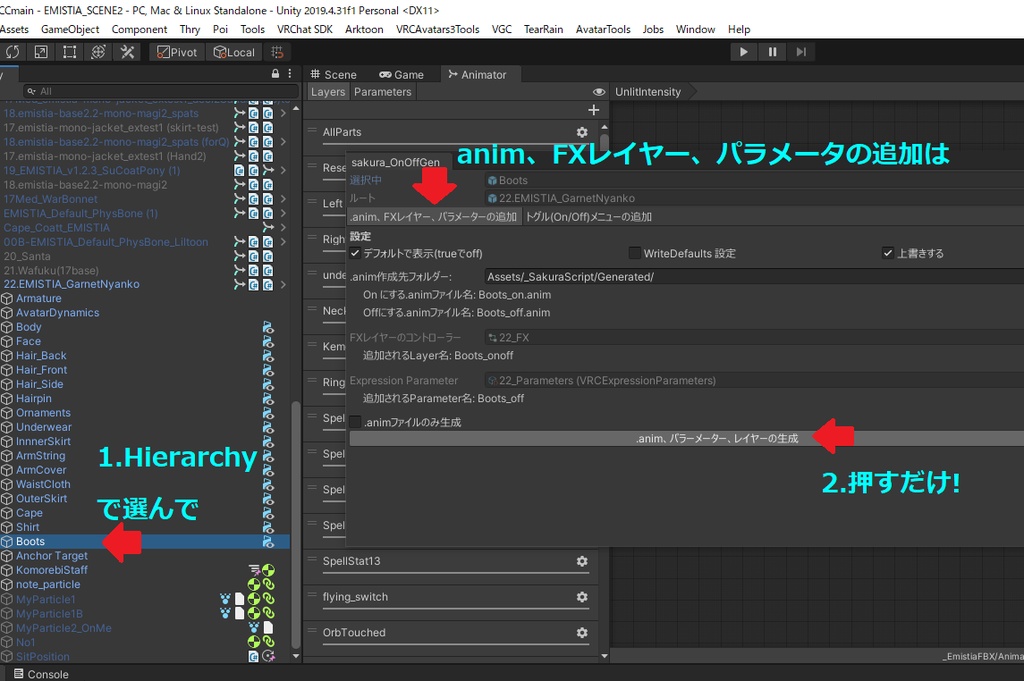1024x681 pixels.
Task: Open flying_switch layer settings gear
Action: pyautogui.click(x=582, y=597)
